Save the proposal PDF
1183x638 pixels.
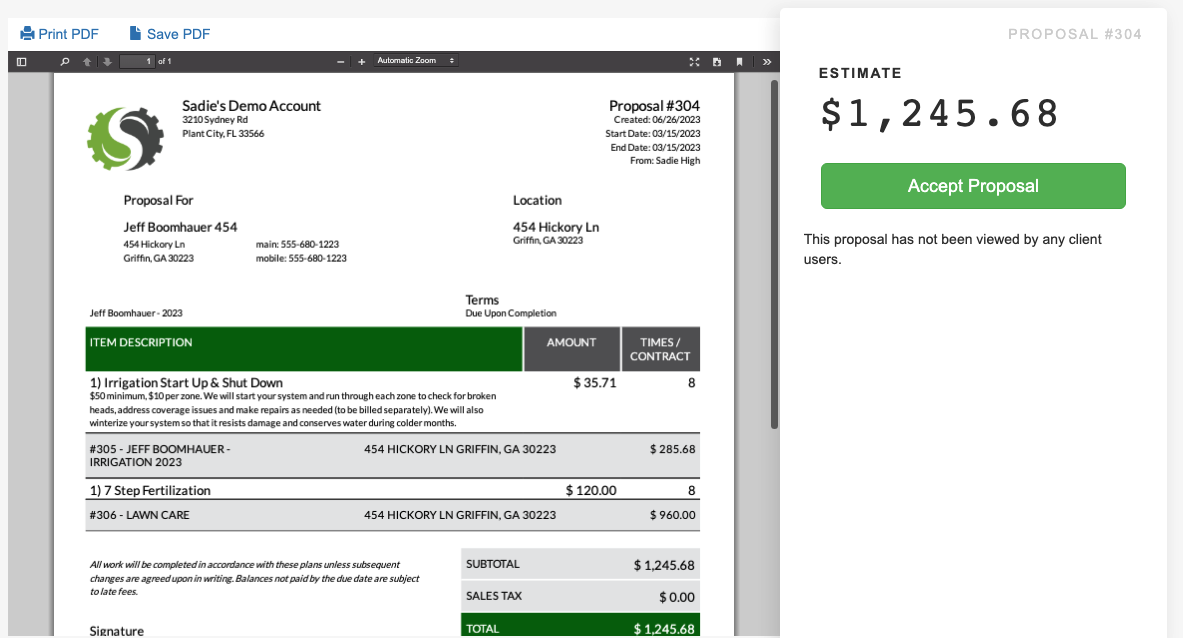click(168, 33)
